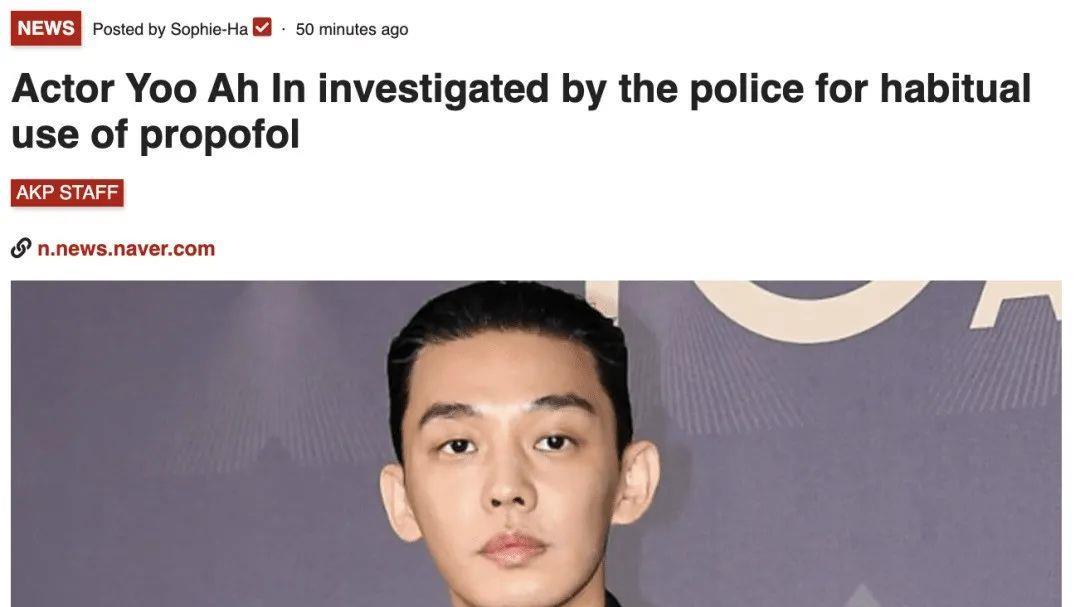Click the word 'habitual' in the headline
This screenshot has width=1080, height=607.
tap(955, 89)
